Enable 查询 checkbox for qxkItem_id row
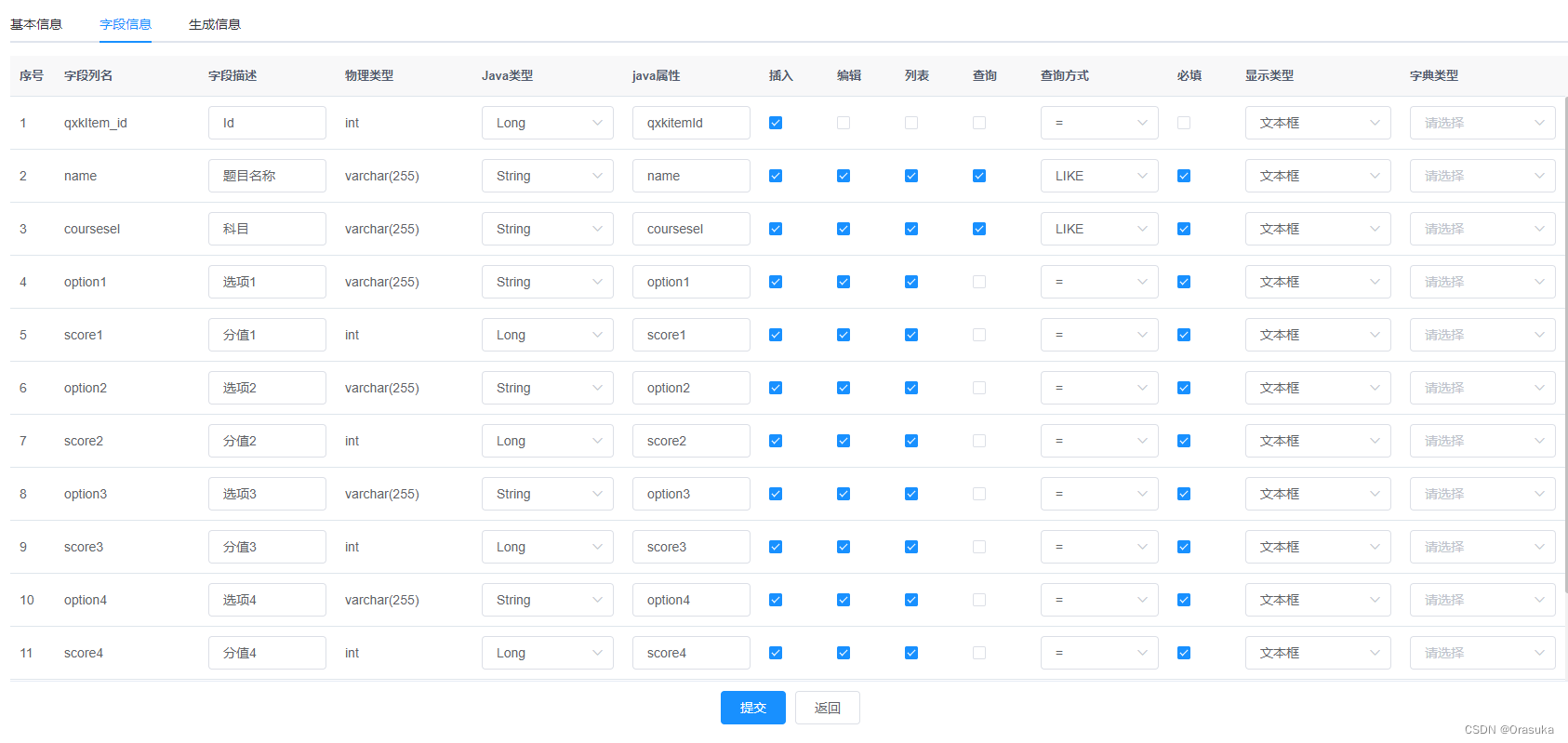Screen dimensions: 1568x743 979,123
